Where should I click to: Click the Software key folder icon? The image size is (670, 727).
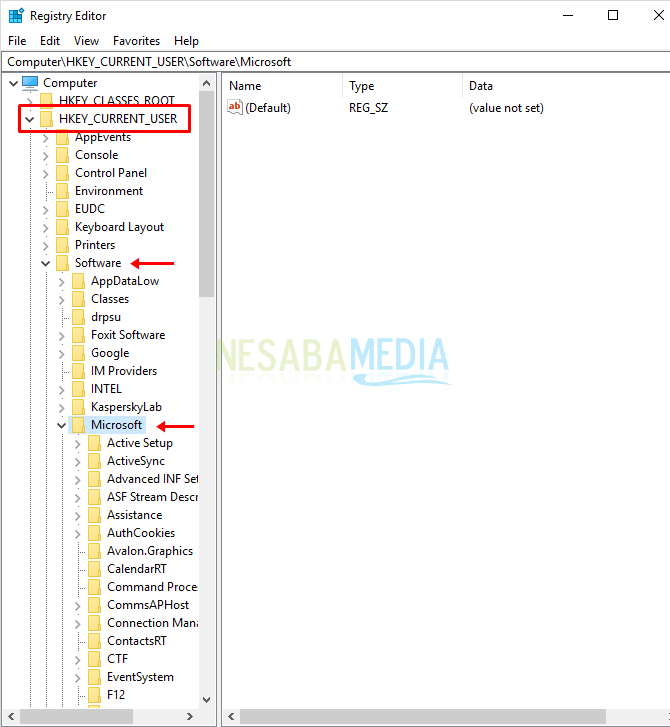[62, 263]
